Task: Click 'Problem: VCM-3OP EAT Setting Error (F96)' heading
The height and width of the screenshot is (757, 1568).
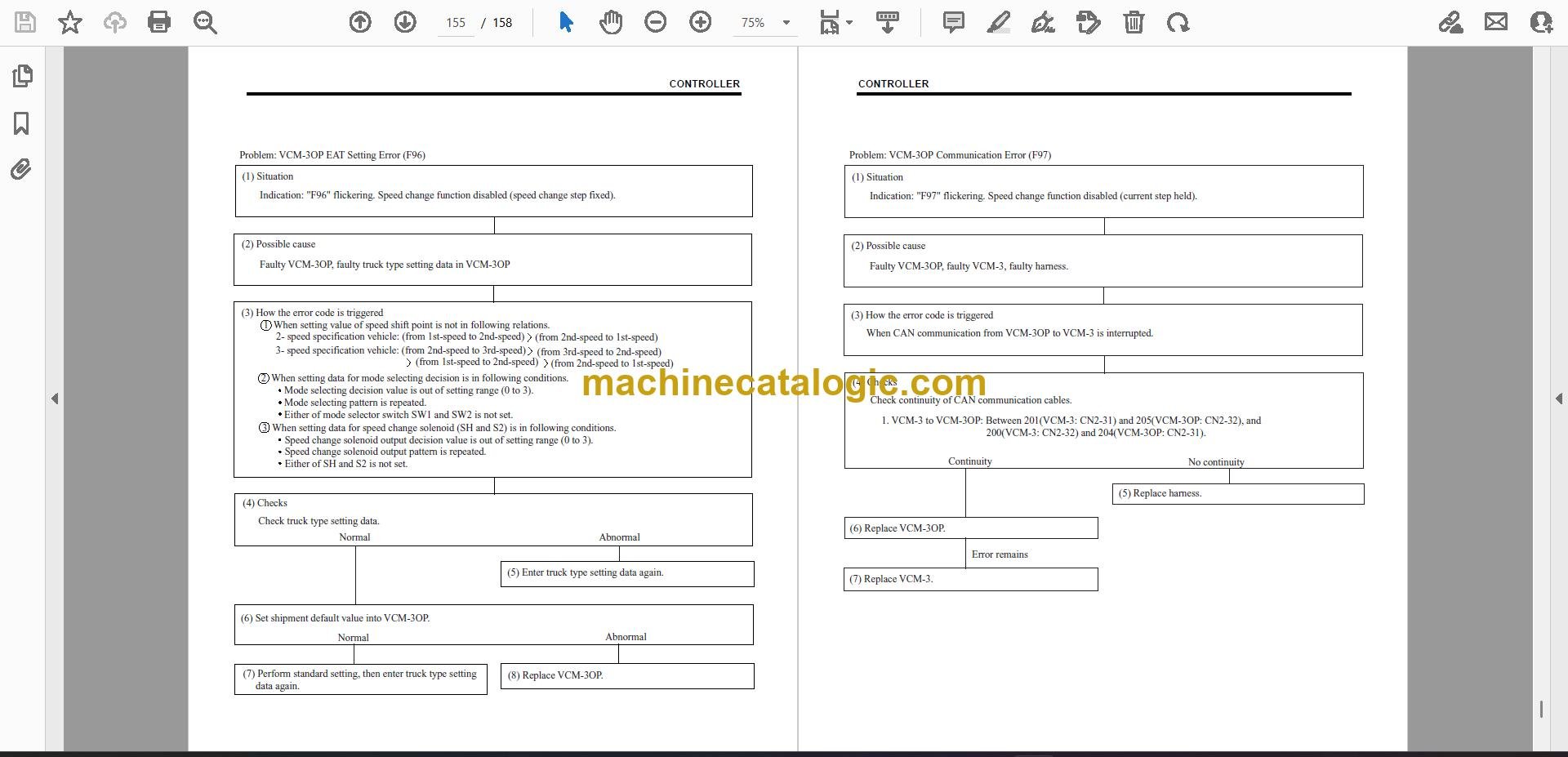Action: [x=332, y=155]
